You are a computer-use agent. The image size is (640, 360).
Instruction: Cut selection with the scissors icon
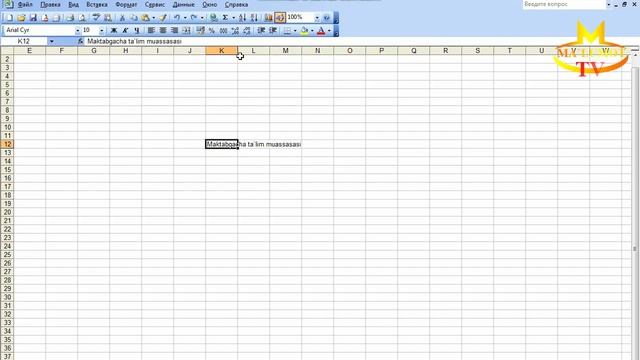(x=122, y=18)
